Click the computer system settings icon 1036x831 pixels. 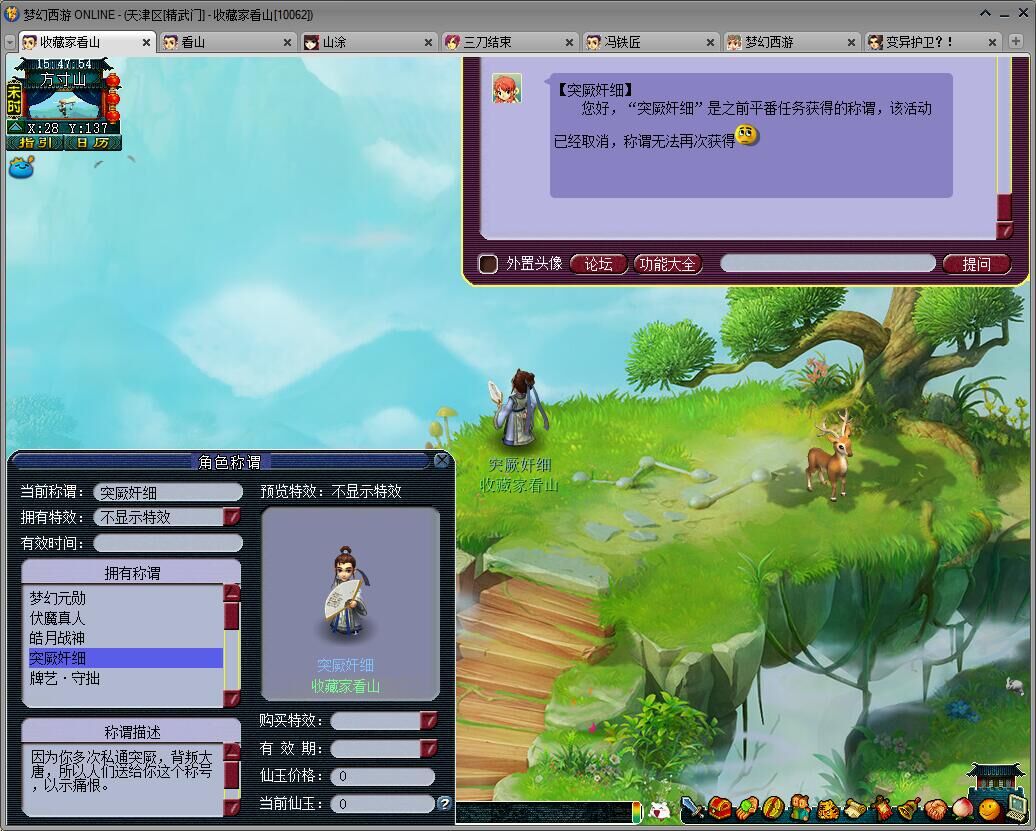click(1016, 807)
